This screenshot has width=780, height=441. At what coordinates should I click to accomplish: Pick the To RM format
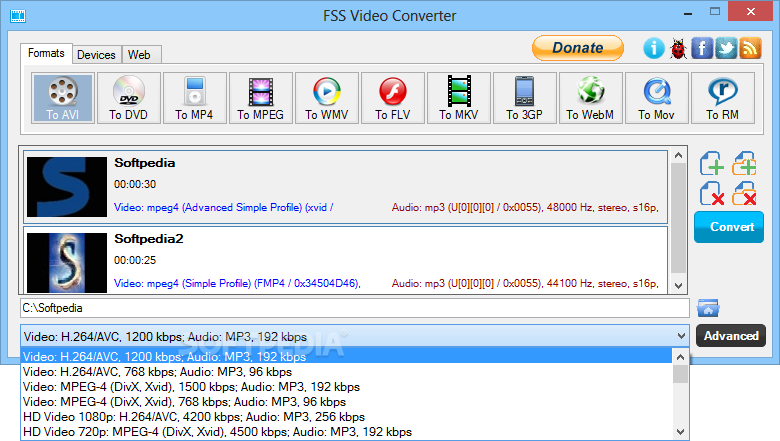[x=722, y=98]
